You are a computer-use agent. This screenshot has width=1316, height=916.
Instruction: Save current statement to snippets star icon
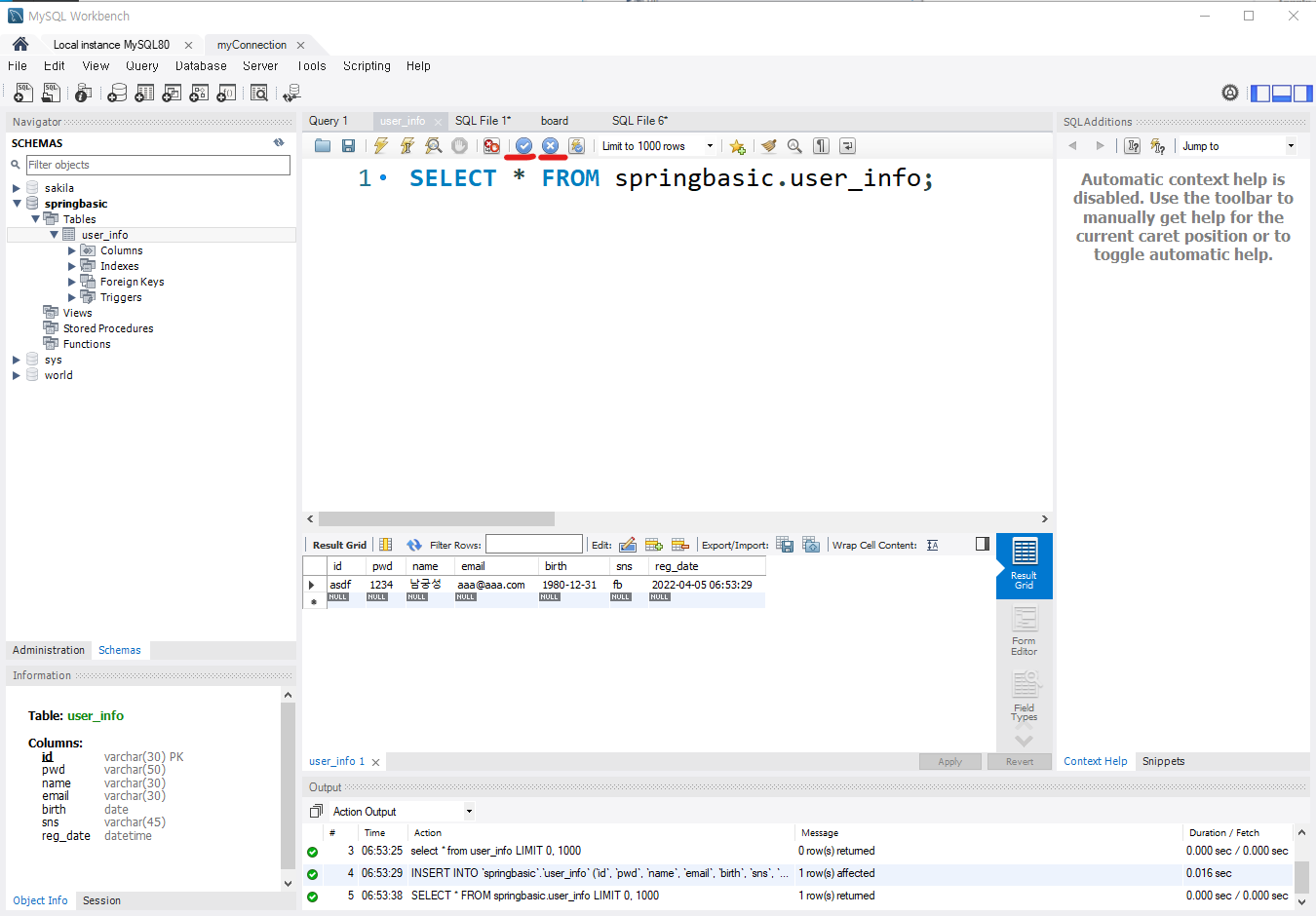click(x=737, y=146)
